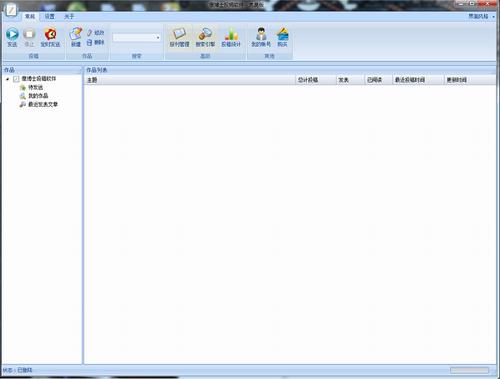Open timed send red alarm clock icon

tap(50, 34)
